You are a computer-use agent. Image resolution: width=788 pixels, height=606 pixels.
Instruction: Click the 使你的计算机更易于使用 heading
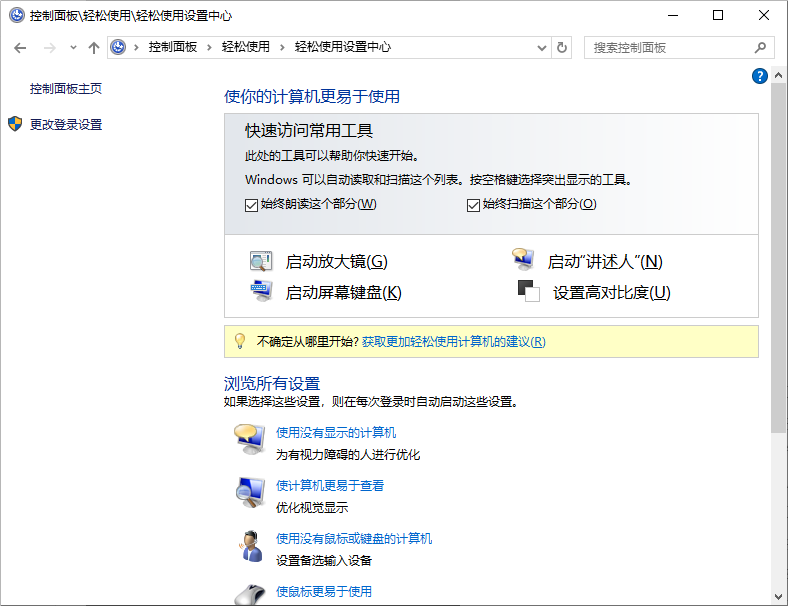pyautogui.click(x=312, y=96)
